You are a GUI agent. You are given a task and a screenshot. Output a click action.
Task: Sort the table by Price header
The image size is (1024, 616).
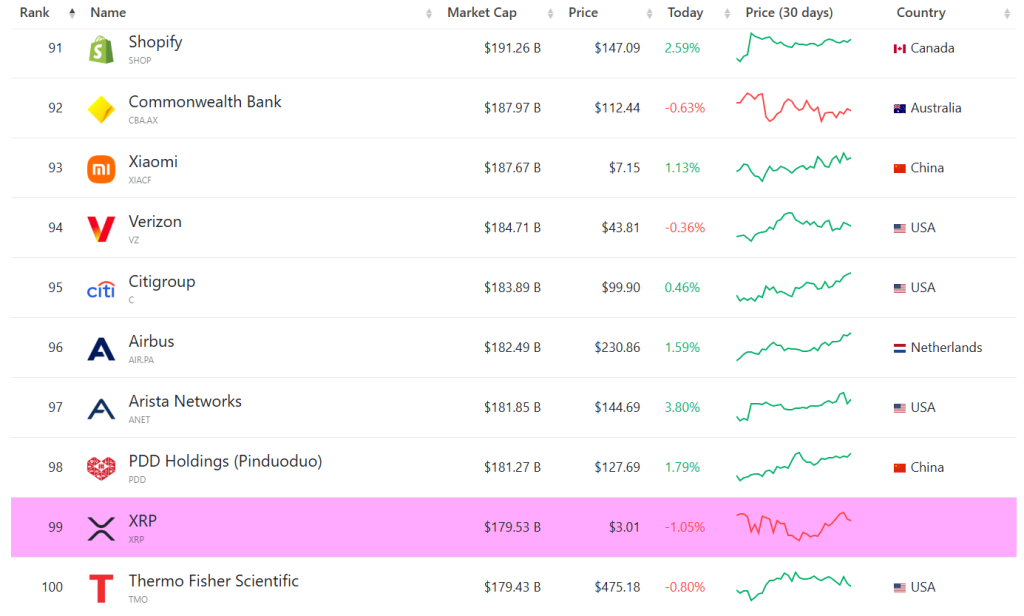pyautogui.click(x=583, y=13)
